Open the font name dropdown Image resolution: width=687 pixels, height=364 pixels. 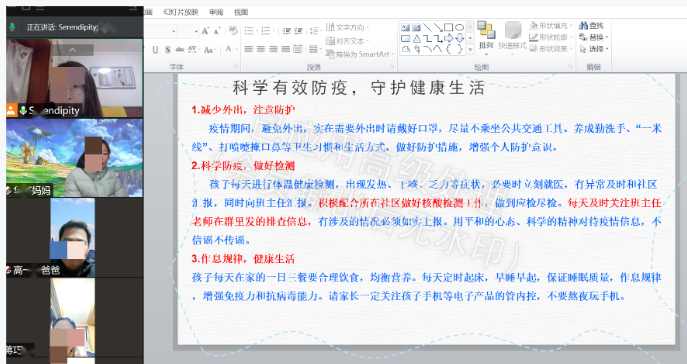[x=174, y=32]
